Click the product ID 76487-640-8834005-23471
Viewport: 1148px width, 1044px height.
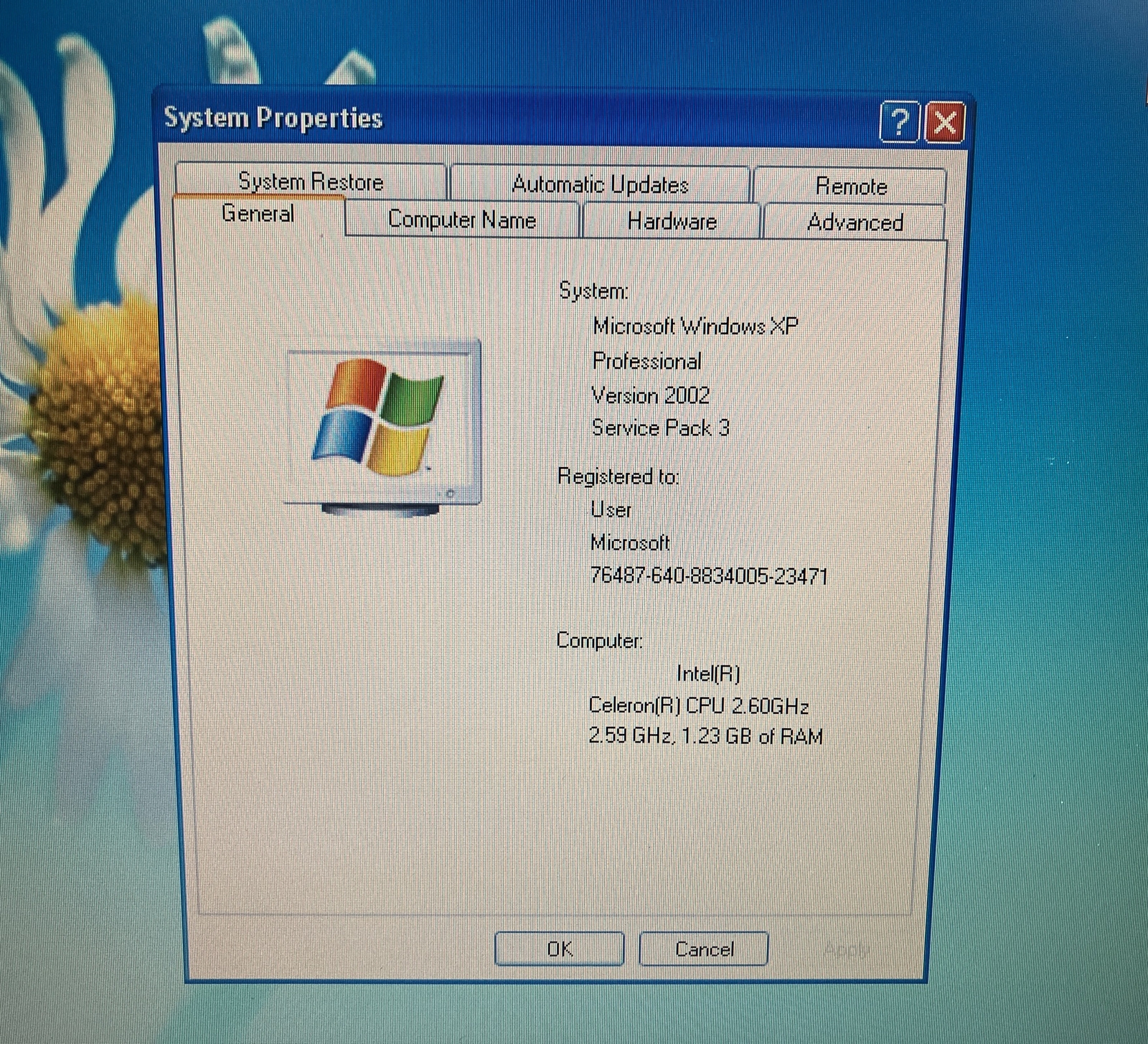[709, 576]
